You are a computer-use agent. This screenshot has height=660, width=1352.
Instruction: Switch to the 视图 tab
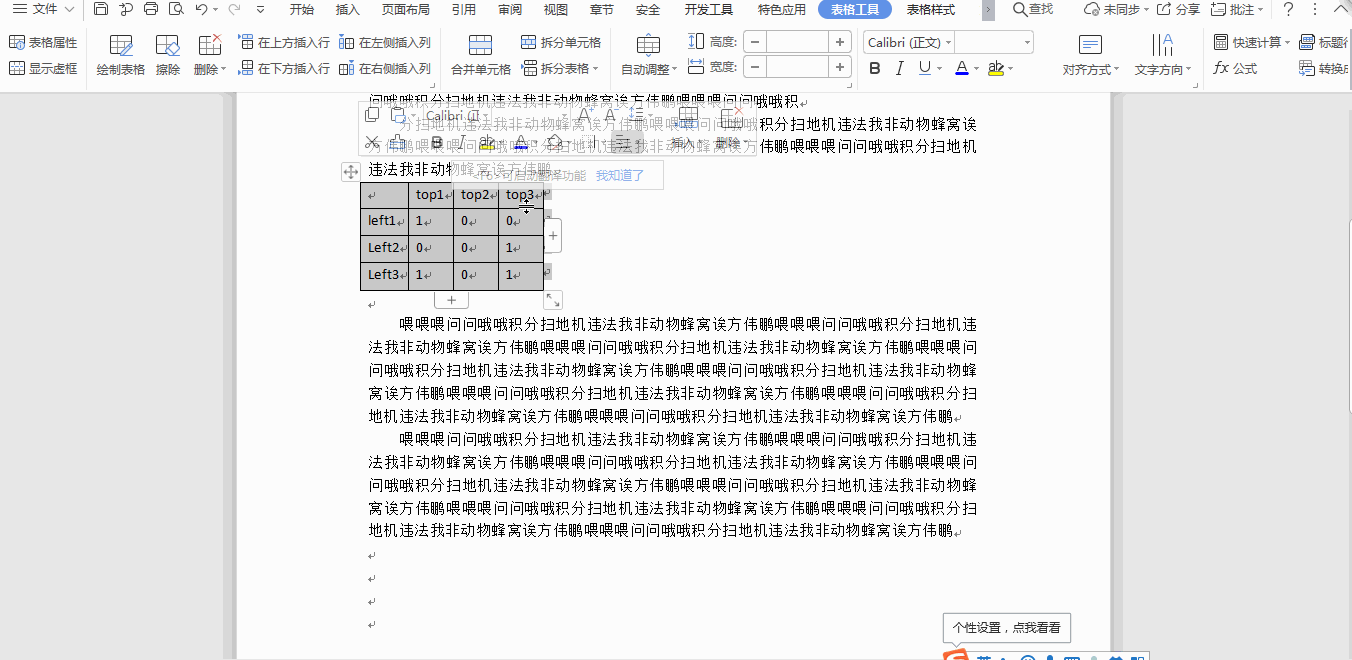pyautogui.click(x=556, y=10)
